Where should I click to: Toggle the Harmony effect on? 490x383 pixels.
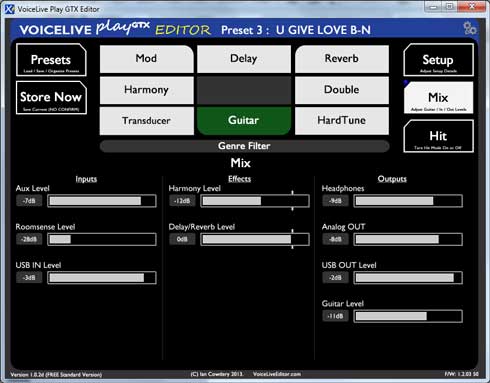[147, 90]
